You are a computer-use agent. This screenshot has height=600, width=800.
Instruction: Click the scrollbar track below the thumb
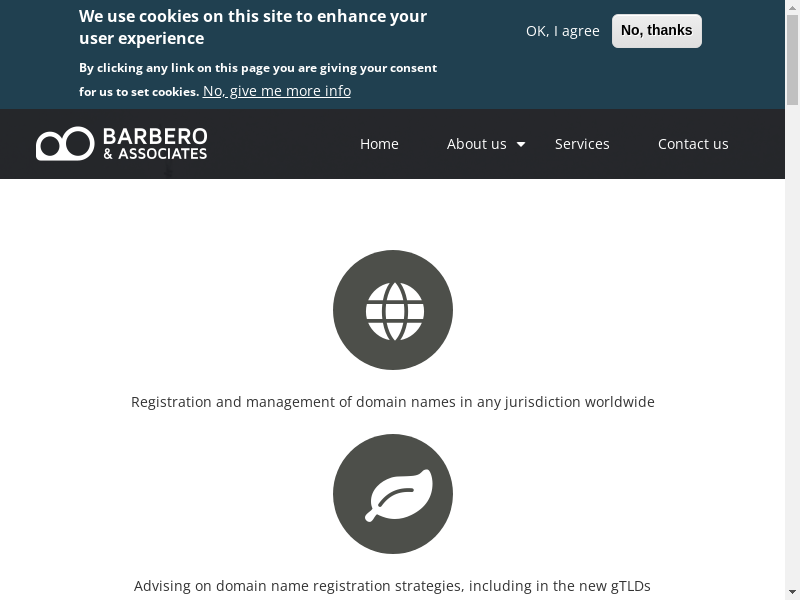pos(792,350)
